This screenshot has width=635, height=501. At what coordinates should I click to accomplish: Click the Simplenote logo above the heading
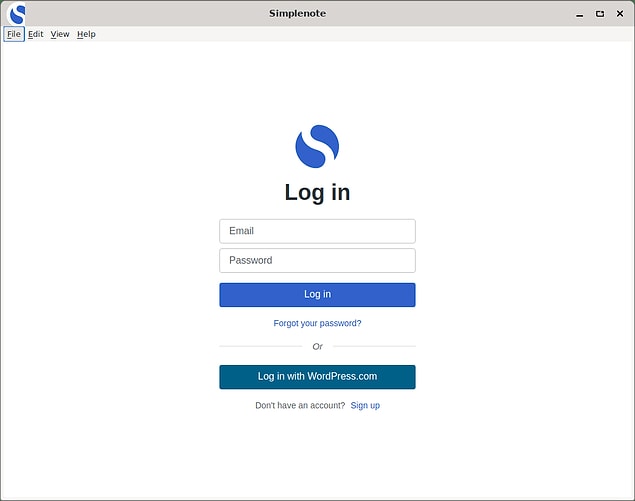pyautogui.click(x=317, y=146)
